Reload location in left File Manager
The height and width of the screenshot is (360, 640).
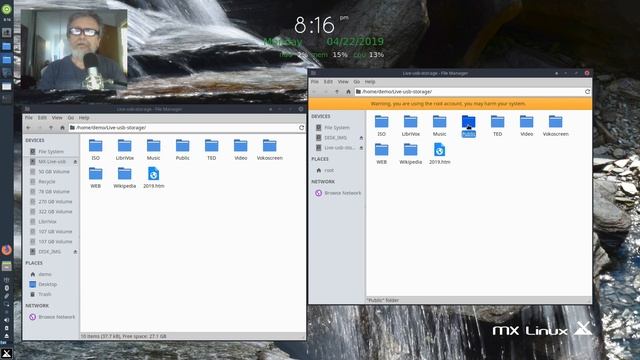(x=301, y=128)
